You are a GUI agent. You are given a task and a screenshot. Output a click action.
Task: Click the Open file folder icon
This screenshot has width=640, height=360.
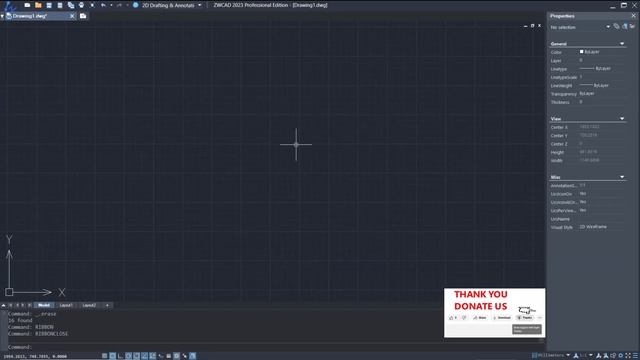point(38,5)
